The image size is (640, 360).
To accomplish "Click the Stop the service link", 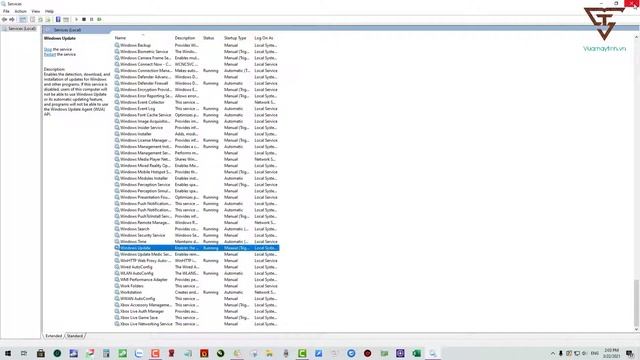I will click(x=48, y=49).
